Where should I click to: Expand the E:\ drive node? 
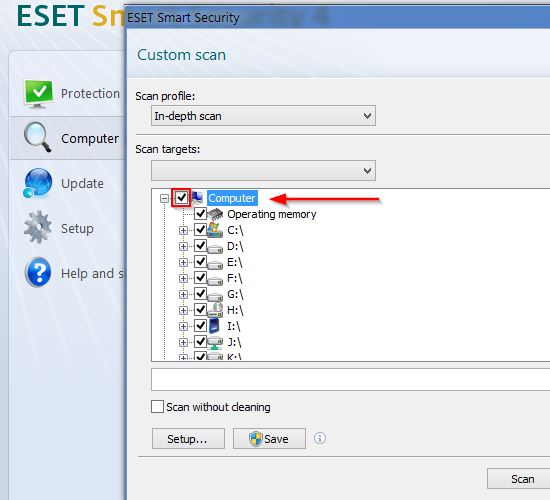[x=183, y=262]
